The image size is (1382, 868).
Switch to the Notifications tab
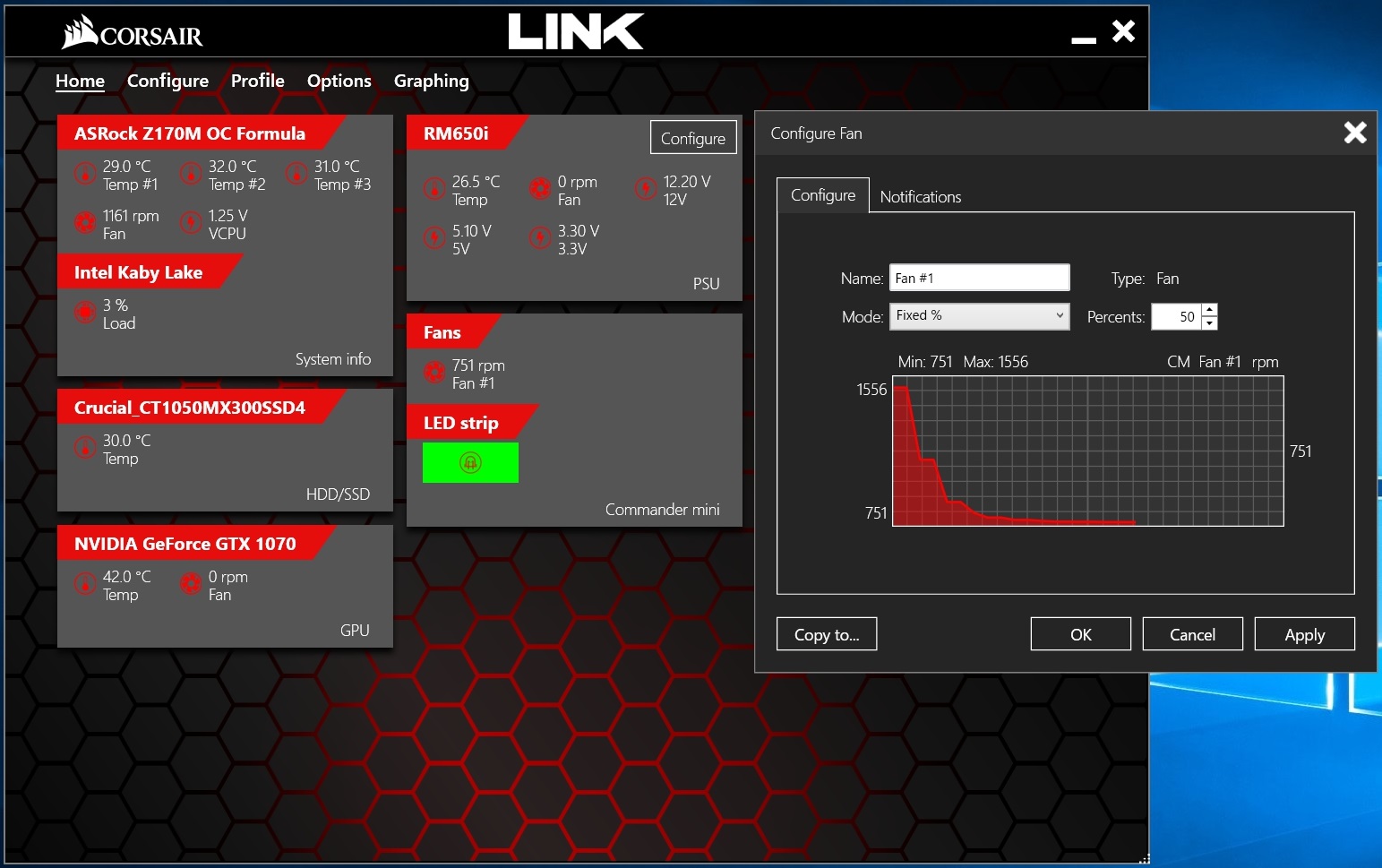coord(920,196)
